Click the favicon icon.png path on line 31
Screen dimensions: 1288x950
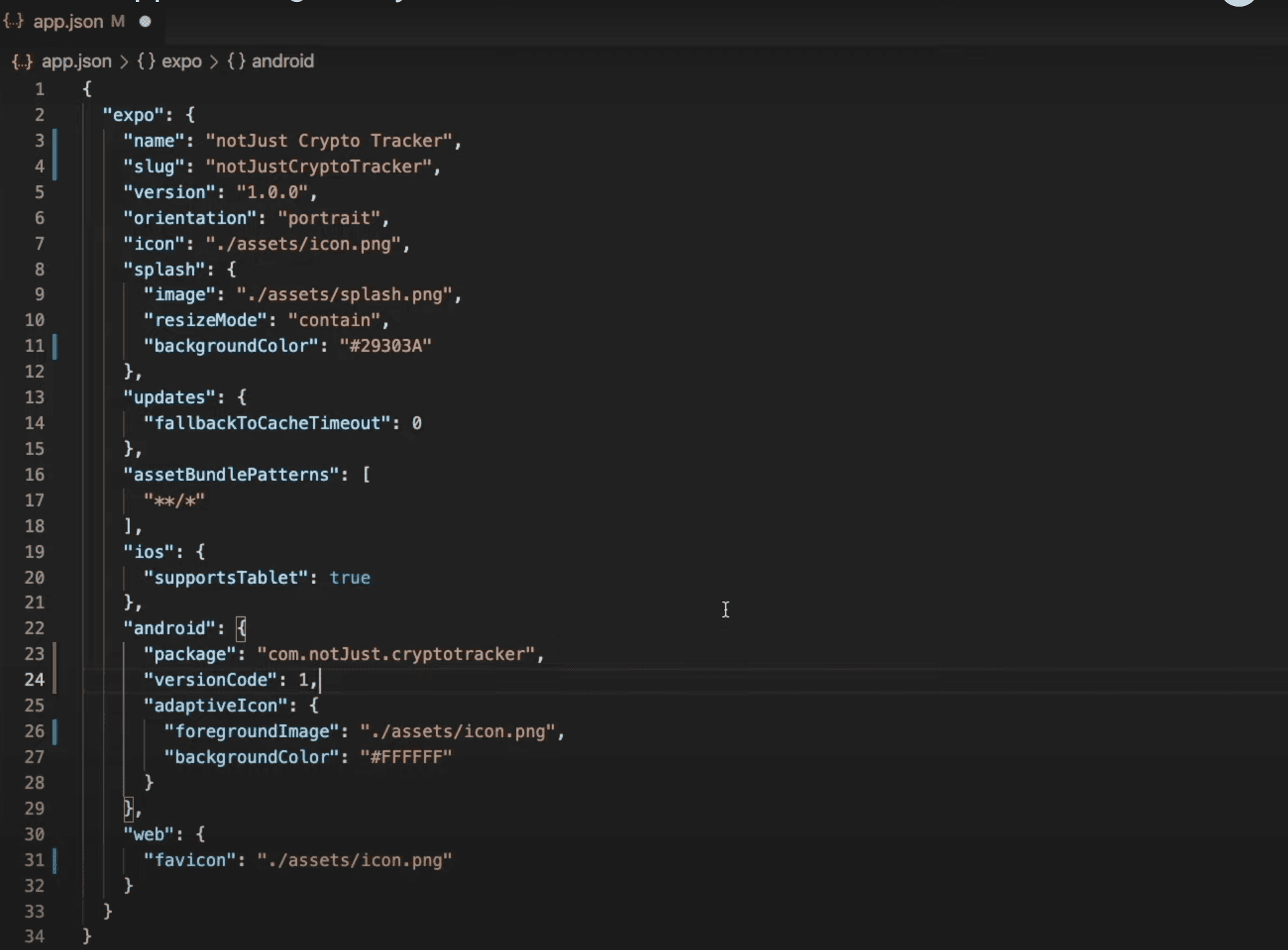coord(353,859)
